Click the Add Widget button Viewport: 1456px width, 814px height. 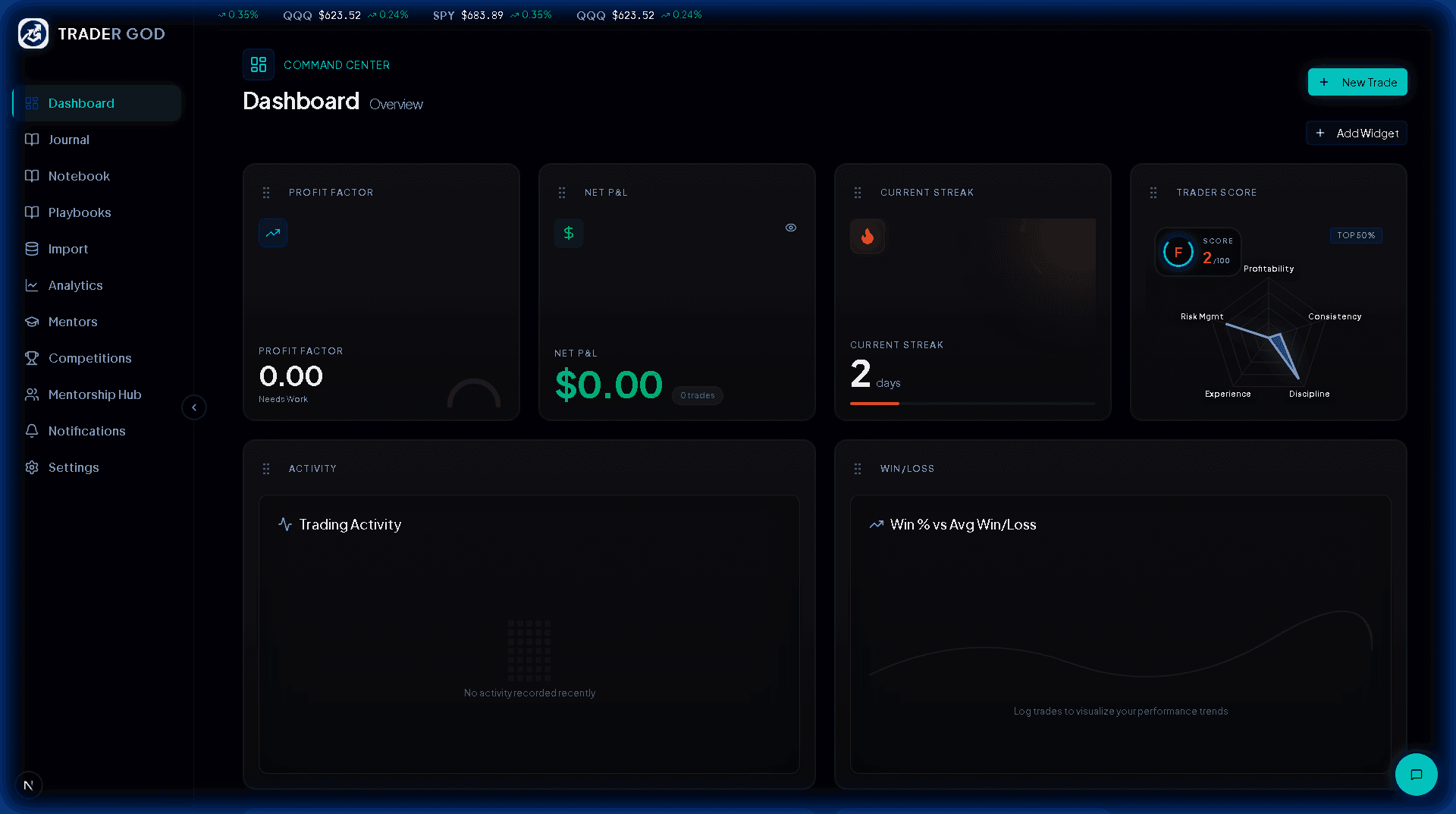(x=1357, y=134)
